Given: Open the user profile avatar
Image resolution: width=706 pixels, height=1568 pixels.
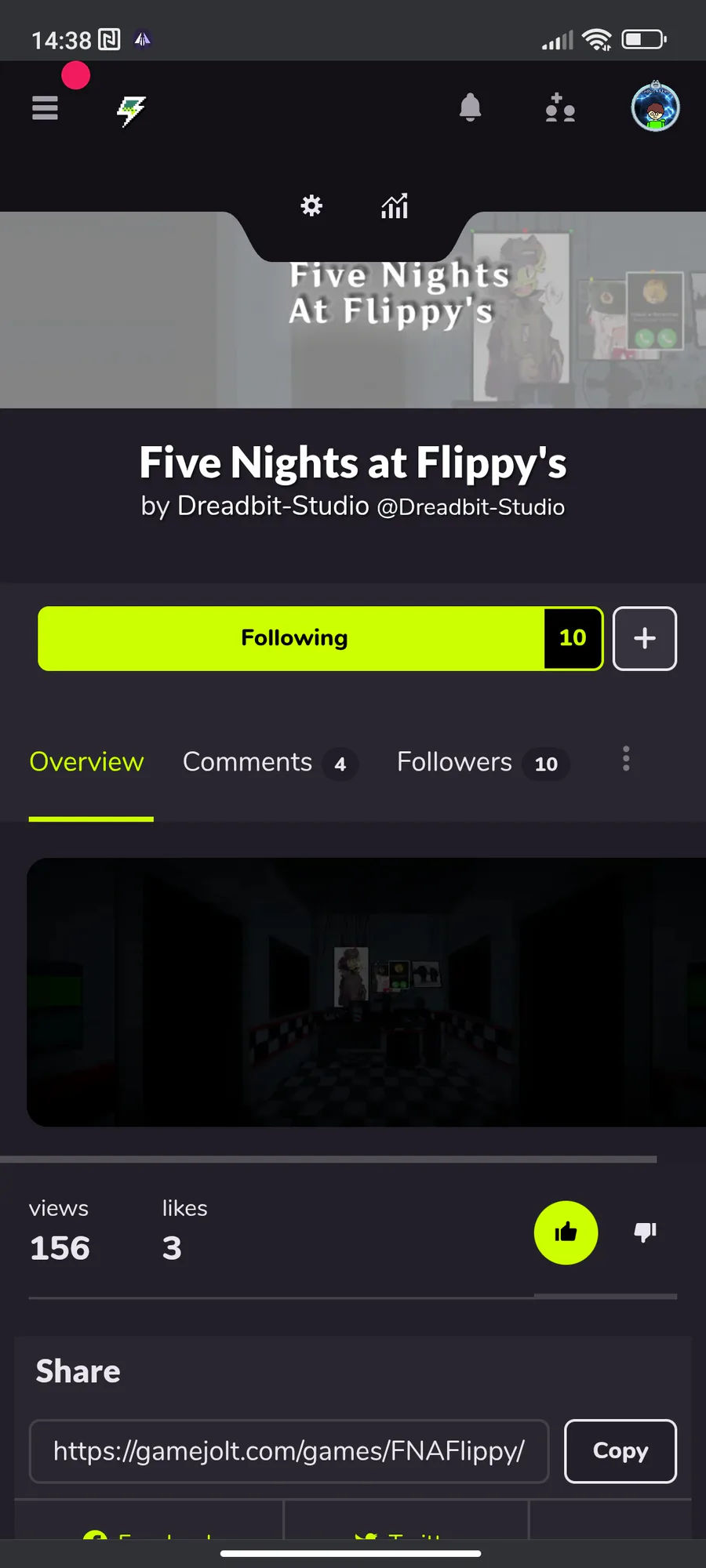Looking at the screenshot, I should (x=655, y=107).
